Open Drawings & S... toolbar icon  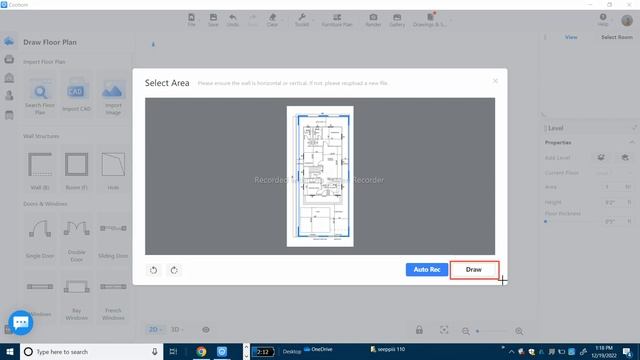(430, 20)
